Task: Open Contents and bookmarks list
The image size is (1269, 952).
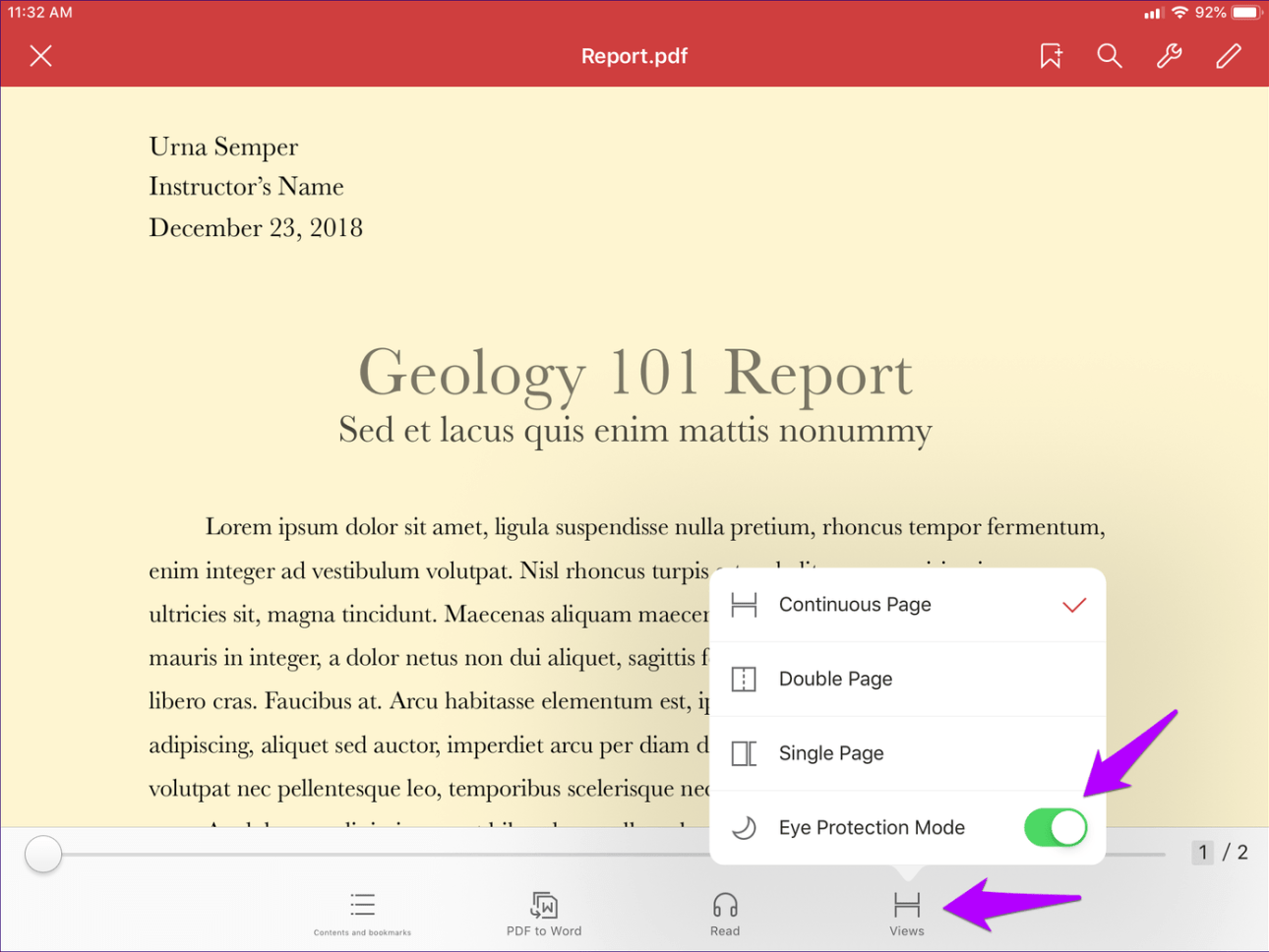Action: (x=362, y=913)
